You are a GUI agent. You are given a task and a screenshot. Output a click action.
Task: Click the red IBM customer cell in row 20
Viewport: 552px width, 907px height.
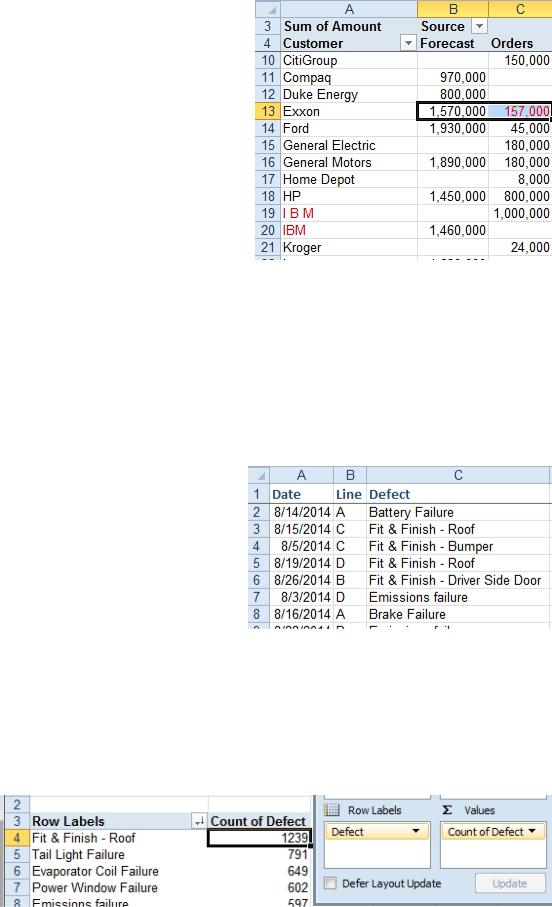[349, 230]
